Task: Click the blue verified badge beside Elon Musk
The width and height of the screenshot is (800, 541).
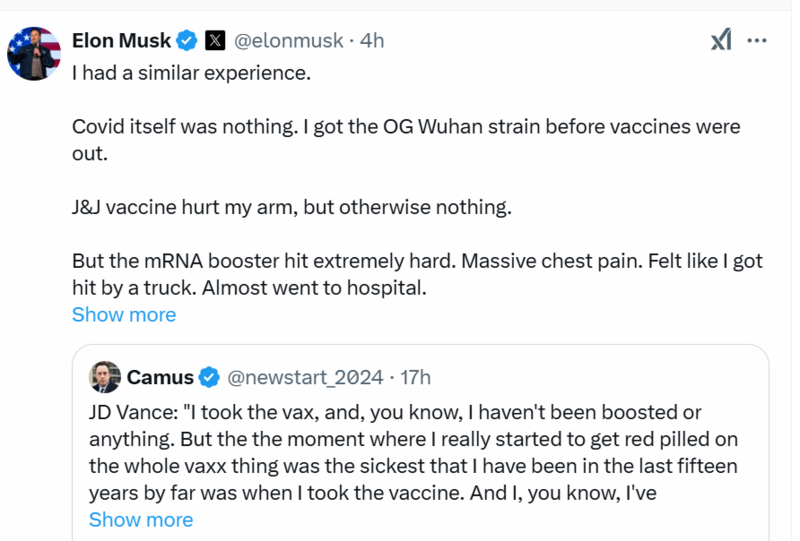Action: click(187, 41)
